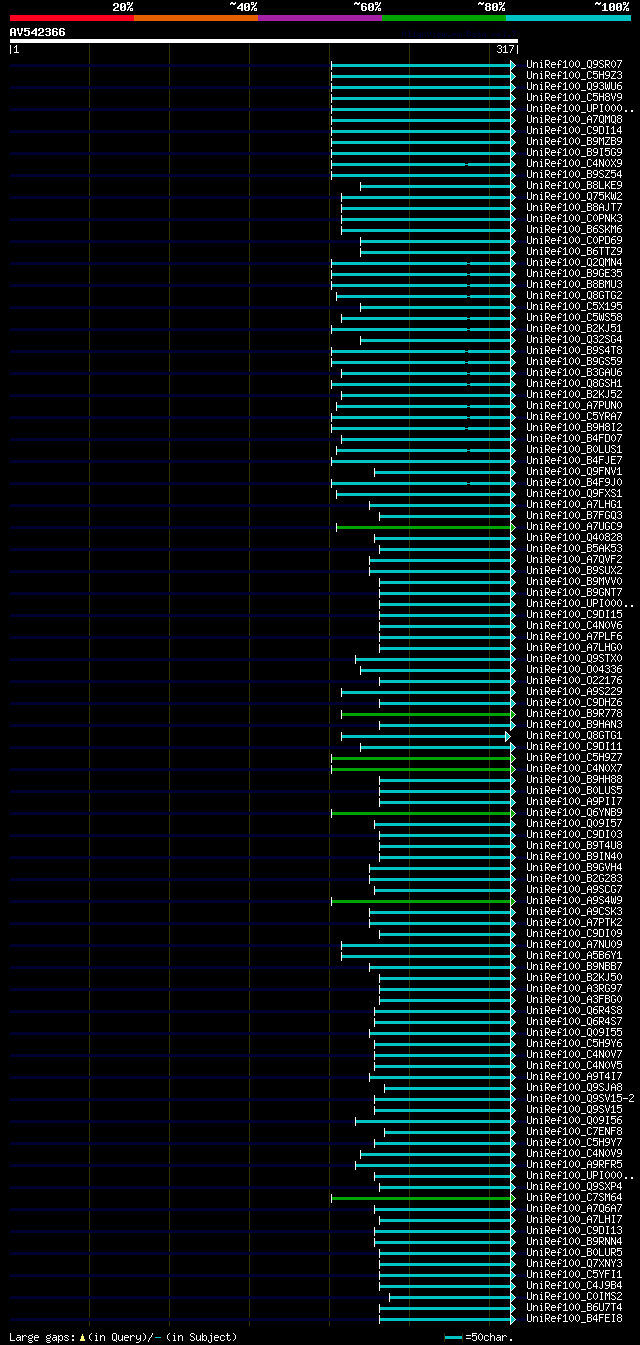The image size is (640, 1345).
Task: Select subject label UniRef100_B4FD07
Action: click(573, 439)
